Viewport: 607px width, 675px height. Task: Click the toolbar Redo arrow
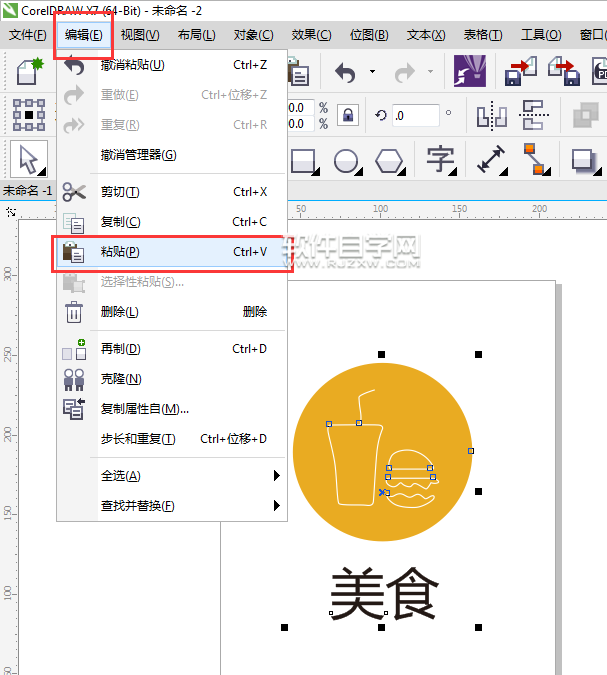405,72
